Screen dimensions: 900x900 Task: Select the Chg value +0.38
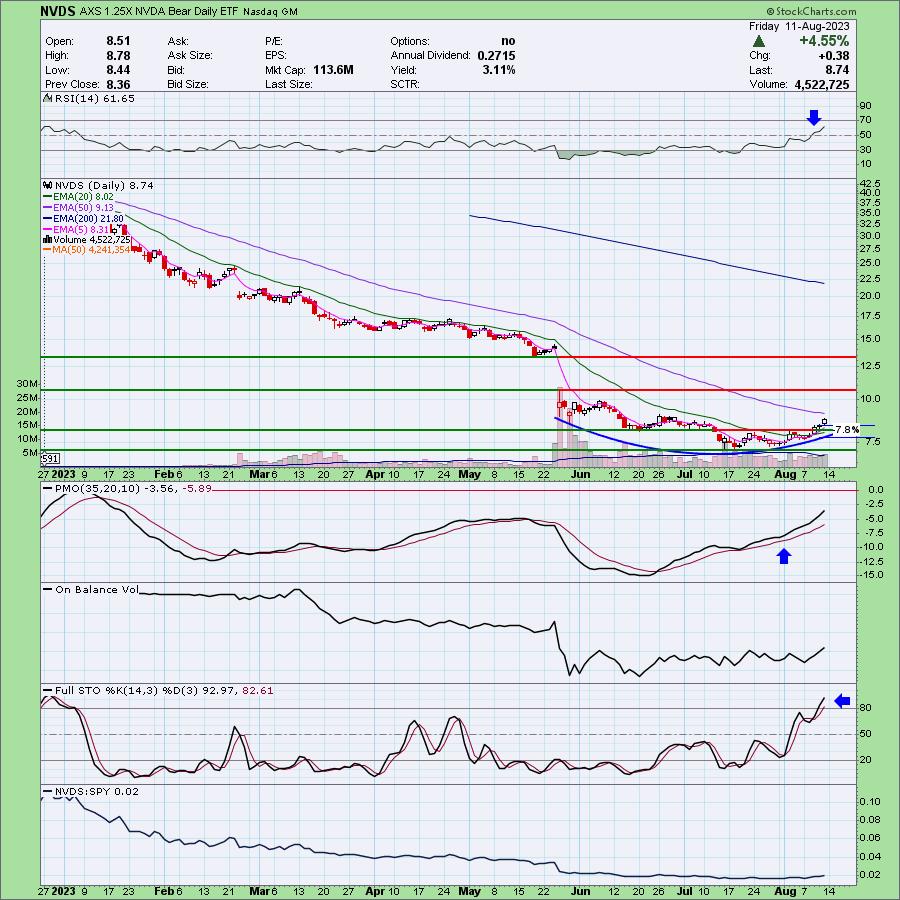(x=833, y=56)
